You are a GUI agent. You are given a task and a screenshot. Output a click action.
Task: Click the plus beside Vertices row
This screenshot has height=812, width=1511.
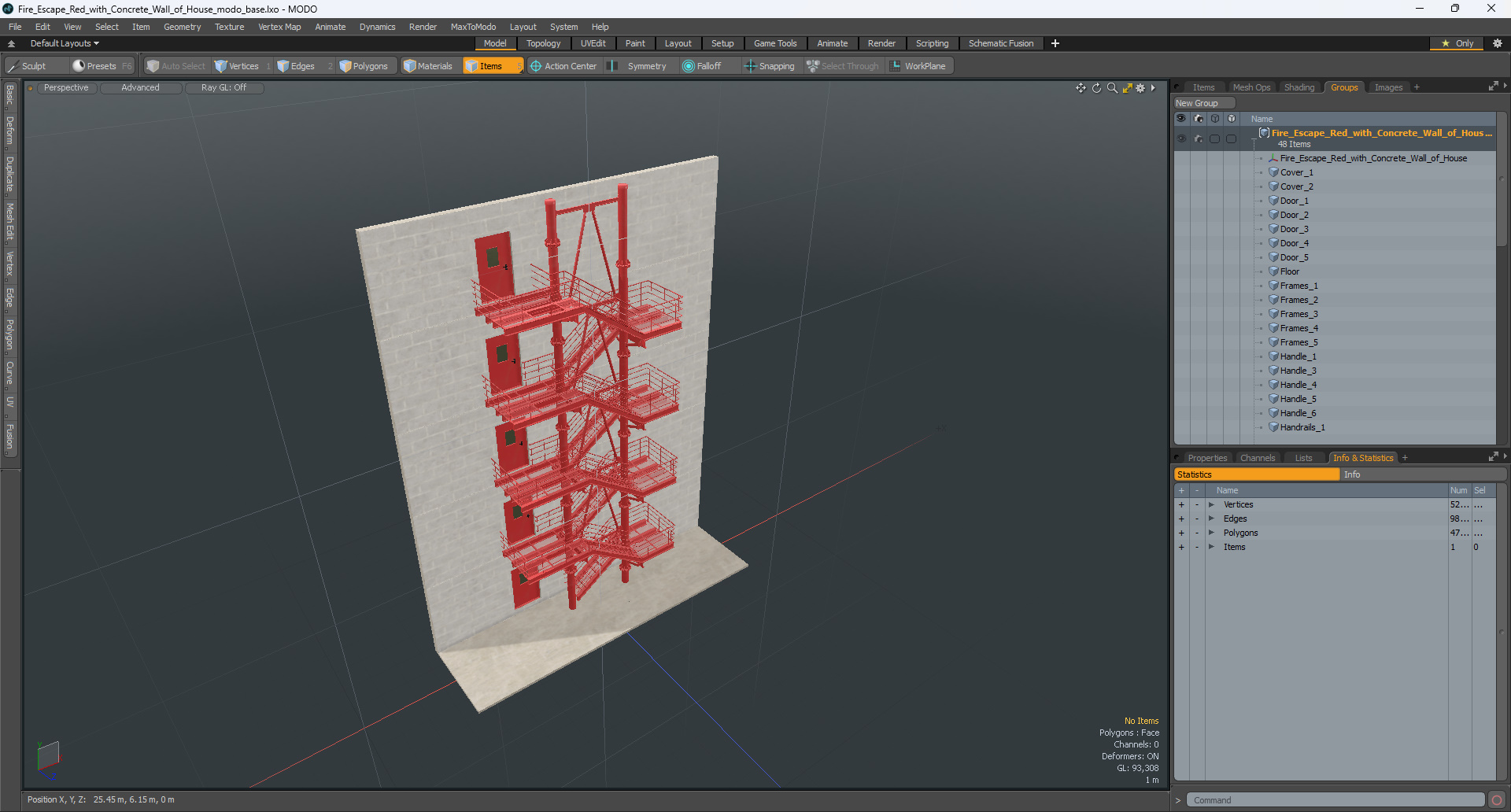(1181, 504)
